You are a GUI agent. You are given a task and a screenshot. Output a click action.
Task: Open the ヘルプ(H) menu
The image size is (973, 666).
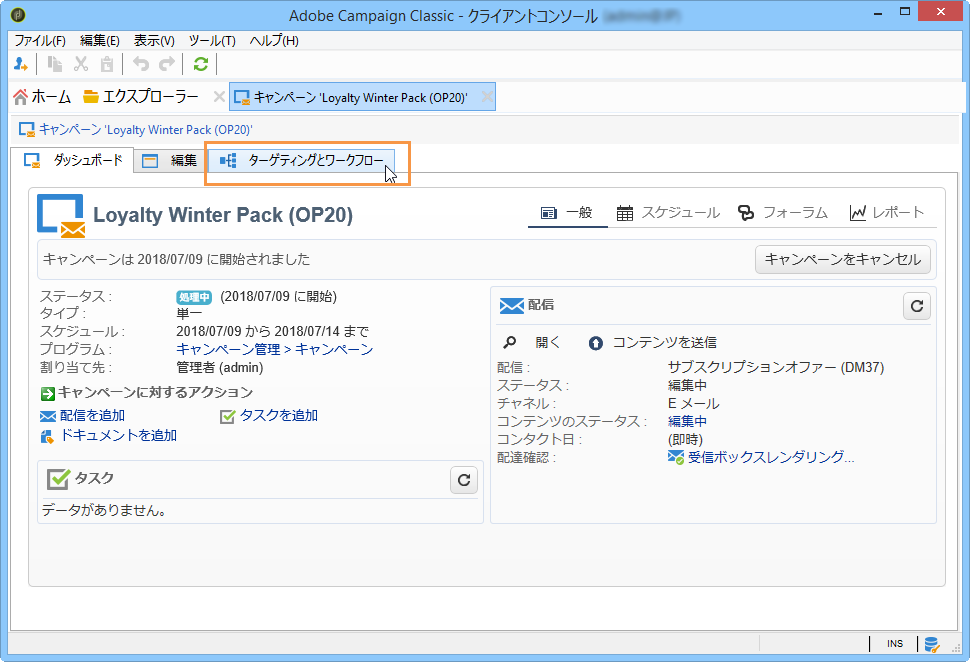tap(274, 40)
